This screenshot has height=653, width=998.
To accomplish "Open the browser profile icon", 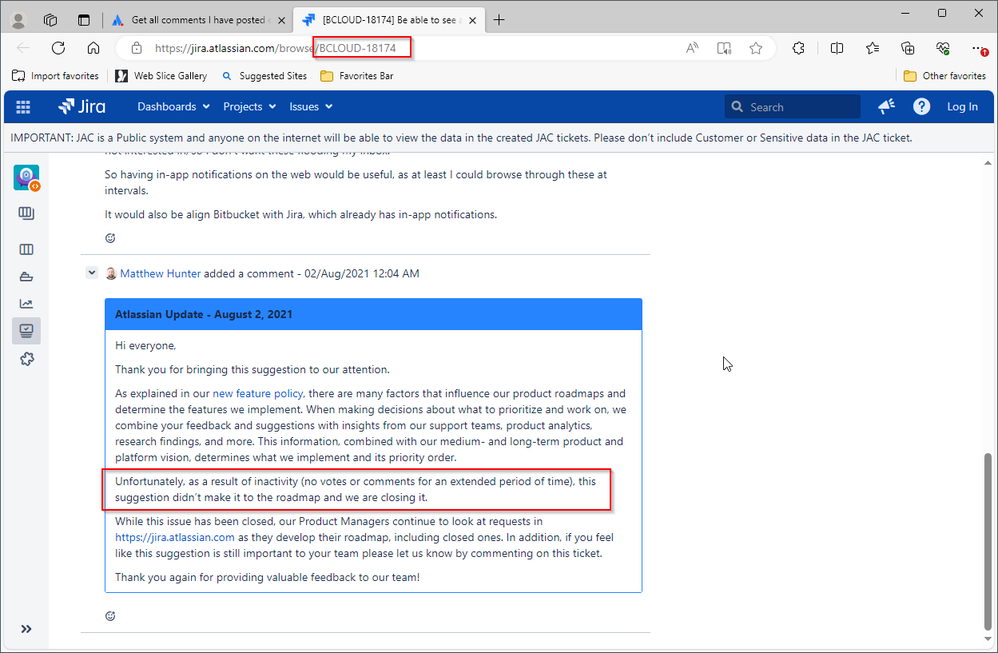I will (18, 20).
